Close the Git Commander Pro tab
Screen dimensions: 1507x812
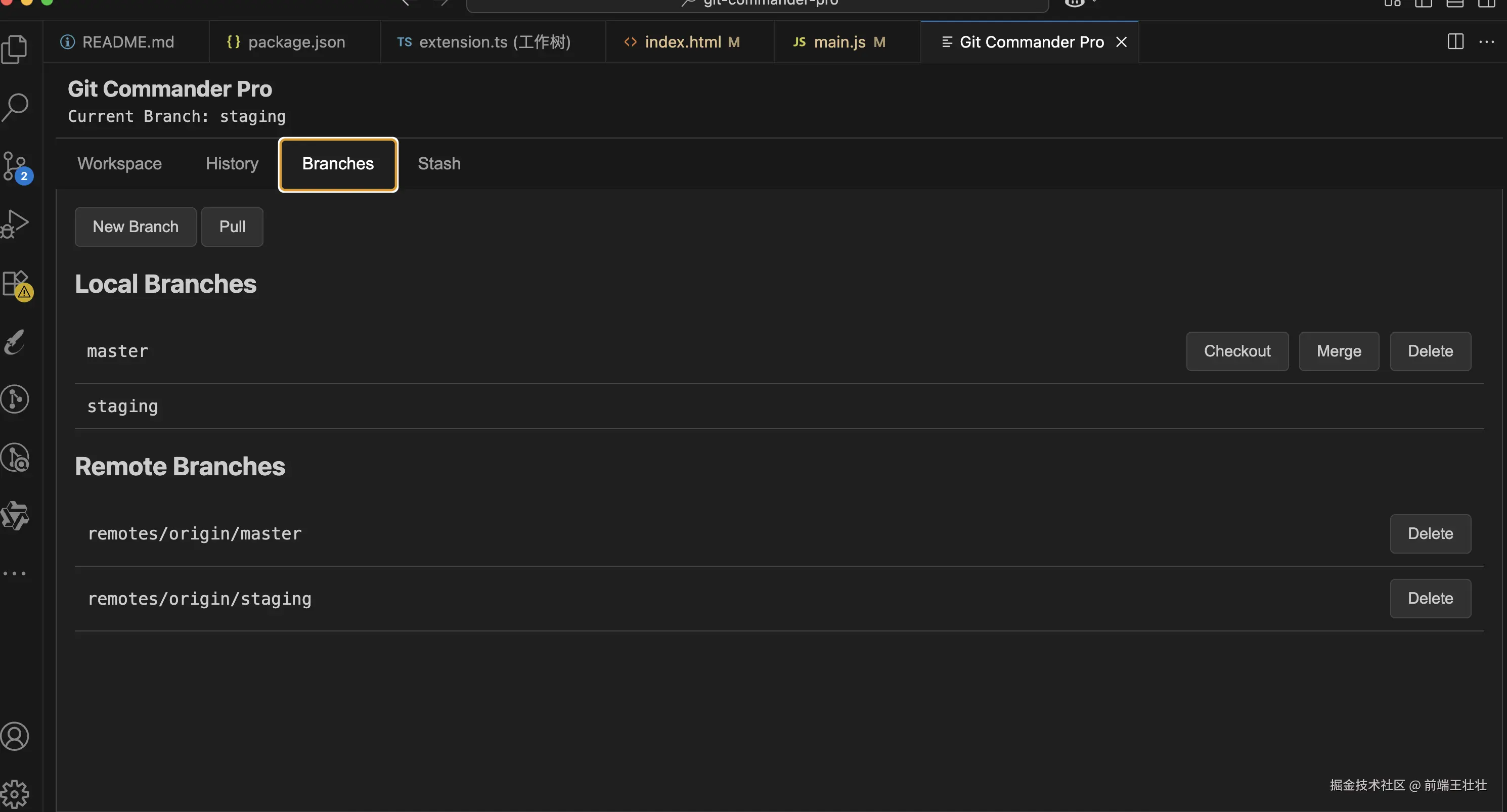tap(1121, 42)
